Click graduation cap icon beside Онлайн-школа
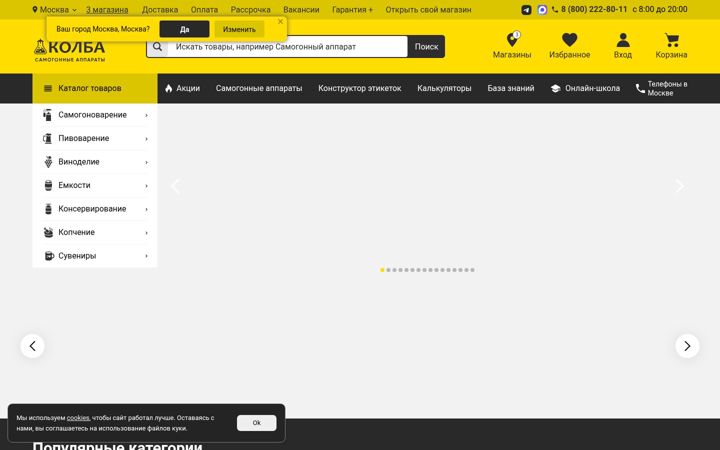720x450 pixels. tap(556, 88)
